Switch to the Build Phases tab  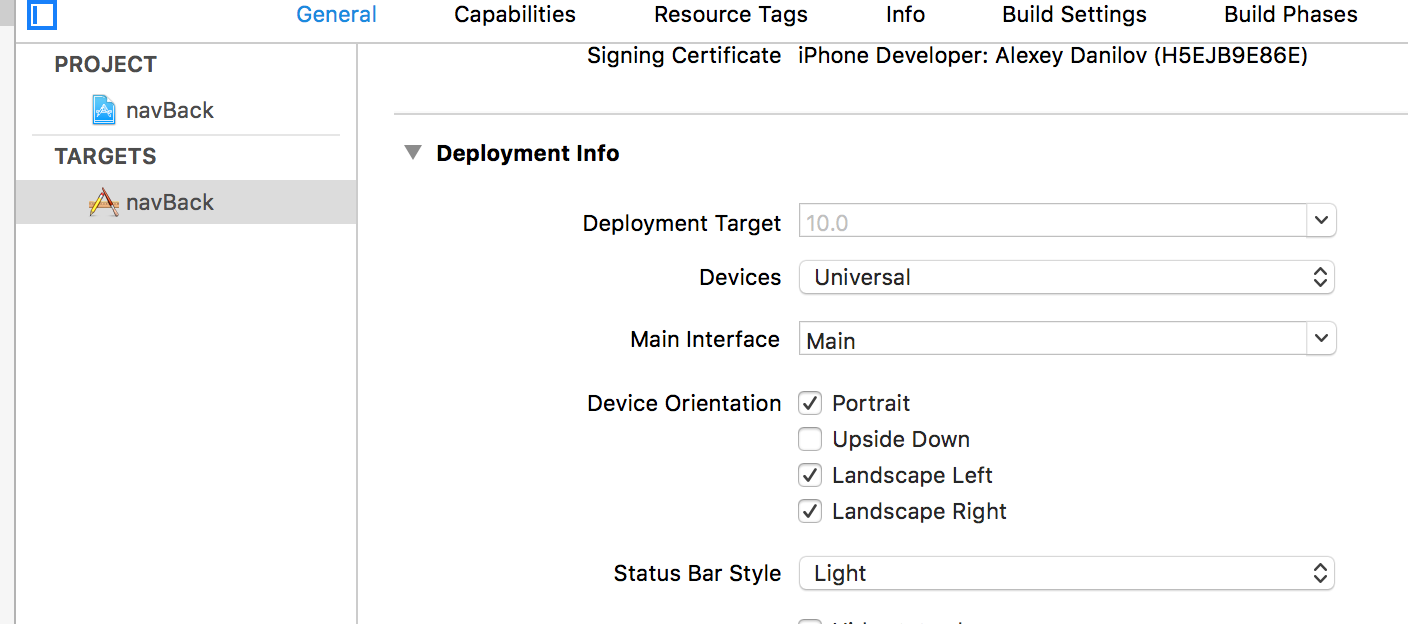(1290, 14)
